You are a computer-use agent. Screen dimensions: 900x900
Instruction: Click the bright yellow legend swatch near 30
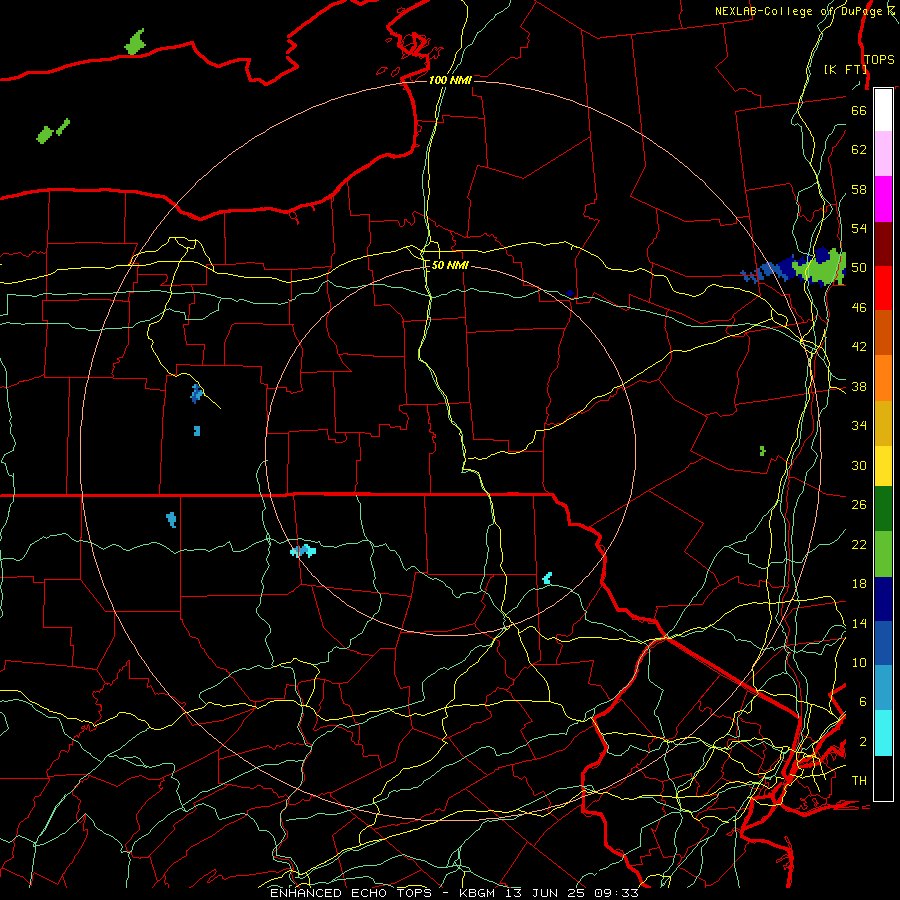coord(883,465)
